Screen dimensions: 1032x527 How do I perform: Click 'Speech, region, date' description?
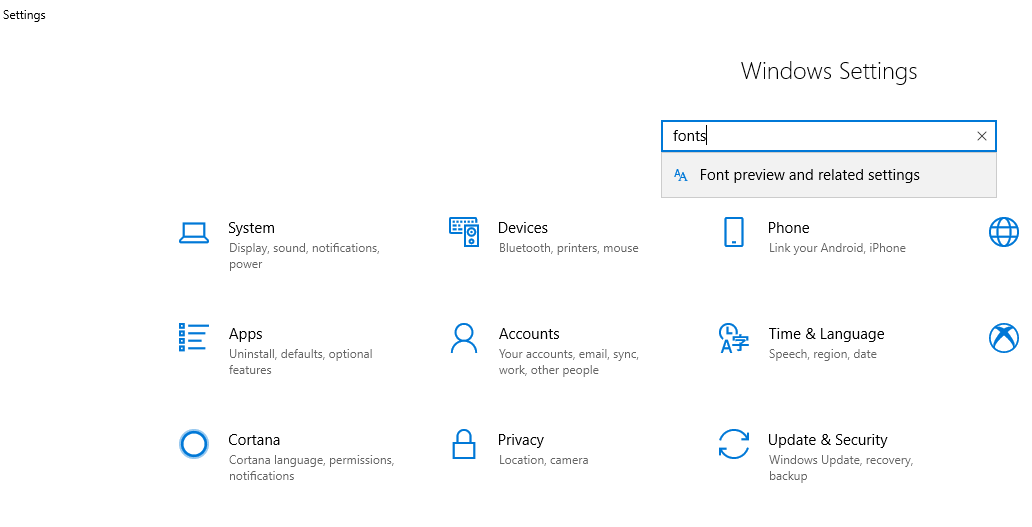(x=823, y=354)
